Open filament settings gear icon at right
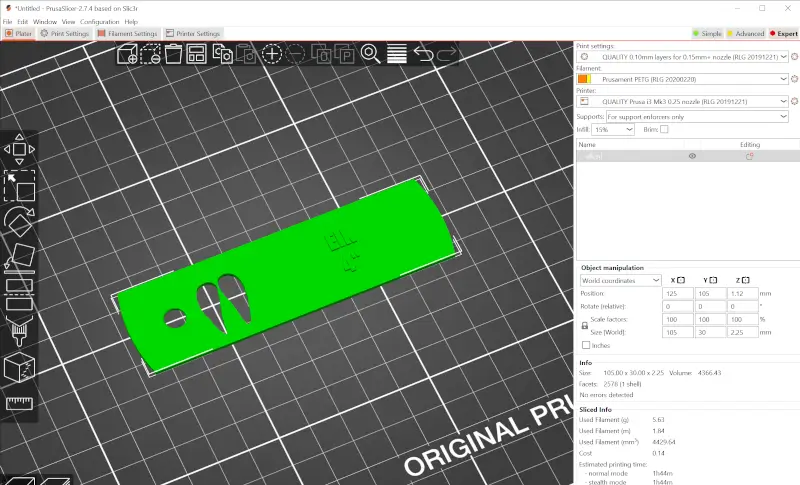 [794, 79]
